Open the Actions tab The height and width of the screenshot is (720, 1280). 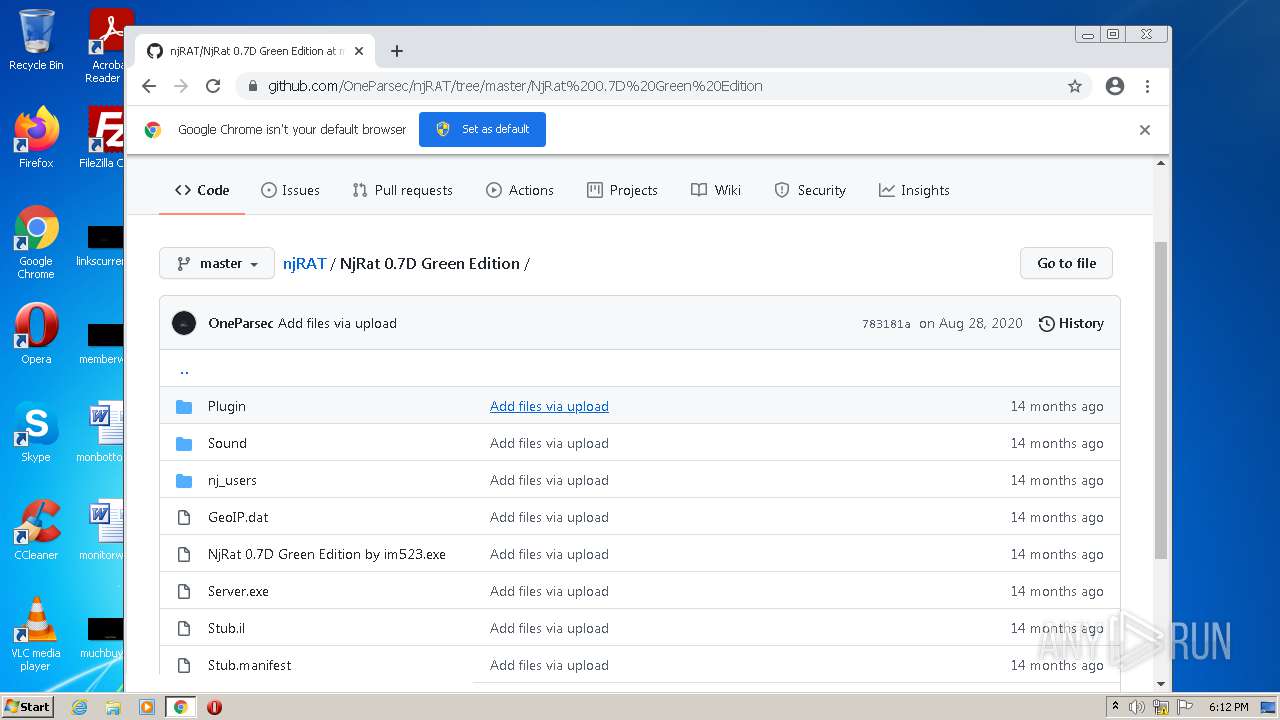pos(520,190)
